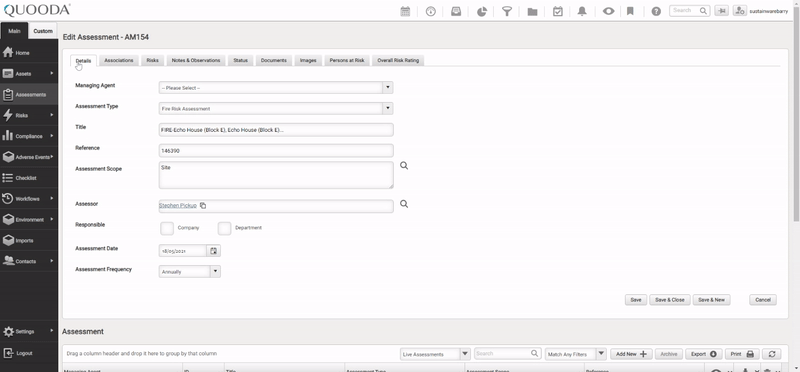Open the checked calendar tasks icon
The width and height of the screenshot is (800, 372).
click(558, 11)
